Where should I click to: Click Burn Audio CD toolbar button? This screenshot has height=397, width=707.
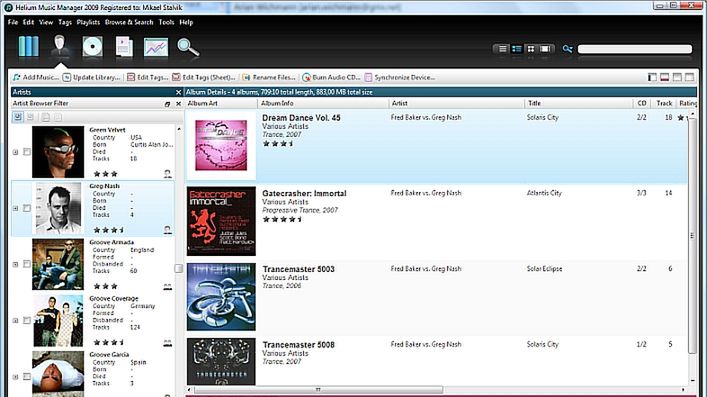pos(331,77)
